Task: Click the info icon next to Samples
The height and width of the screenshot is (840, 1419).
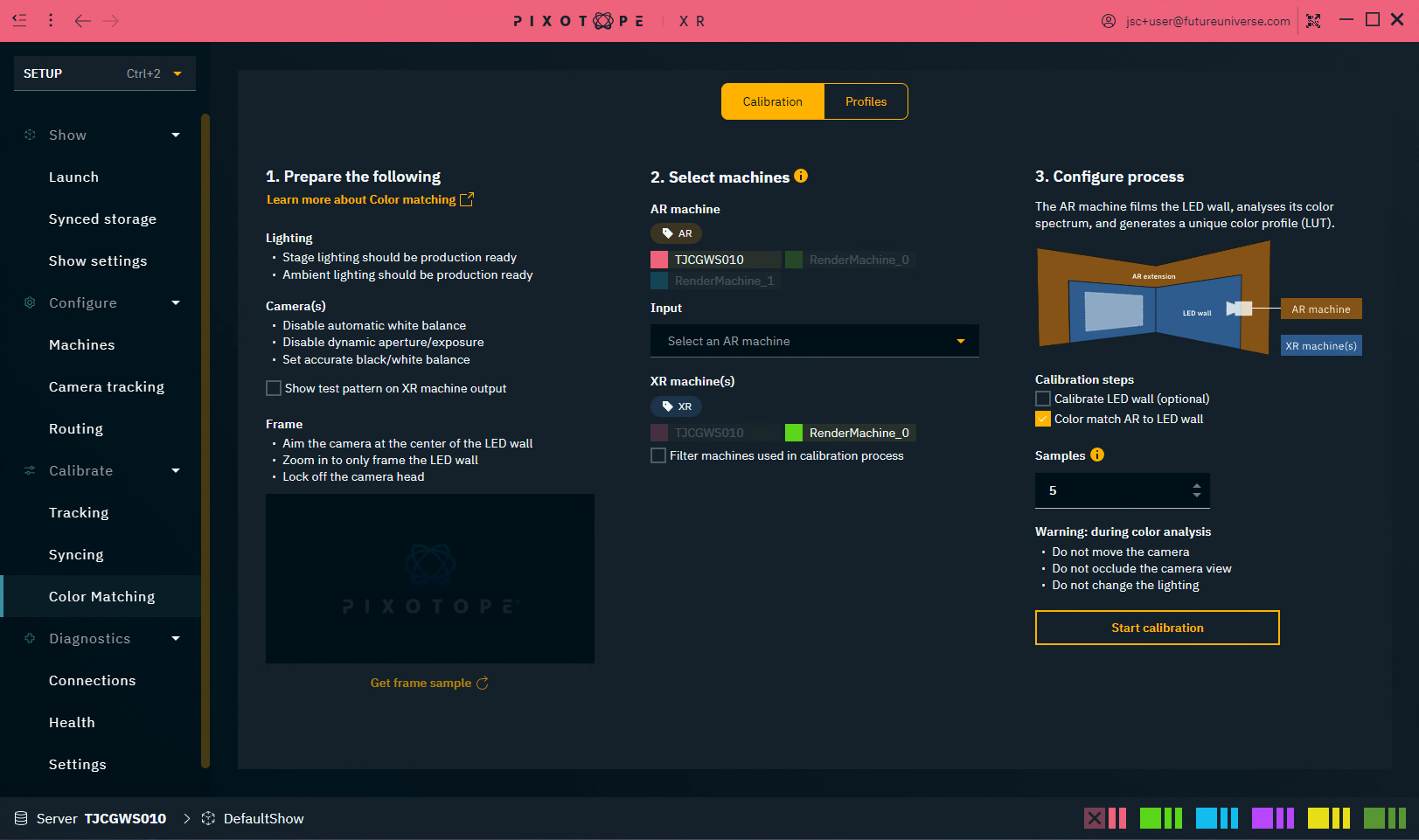Action: point(1097,455)
